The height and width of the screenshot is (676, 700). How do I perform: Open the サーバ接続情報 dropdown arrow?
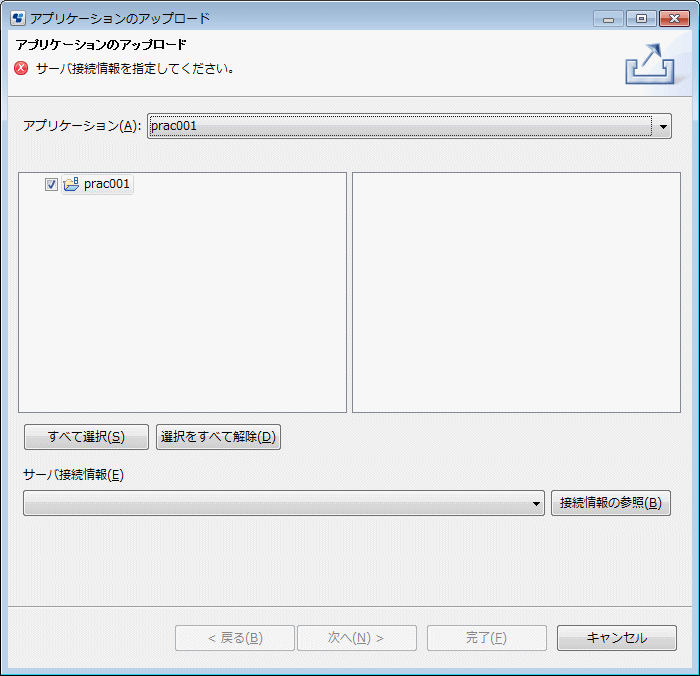[x=536, y=503]
